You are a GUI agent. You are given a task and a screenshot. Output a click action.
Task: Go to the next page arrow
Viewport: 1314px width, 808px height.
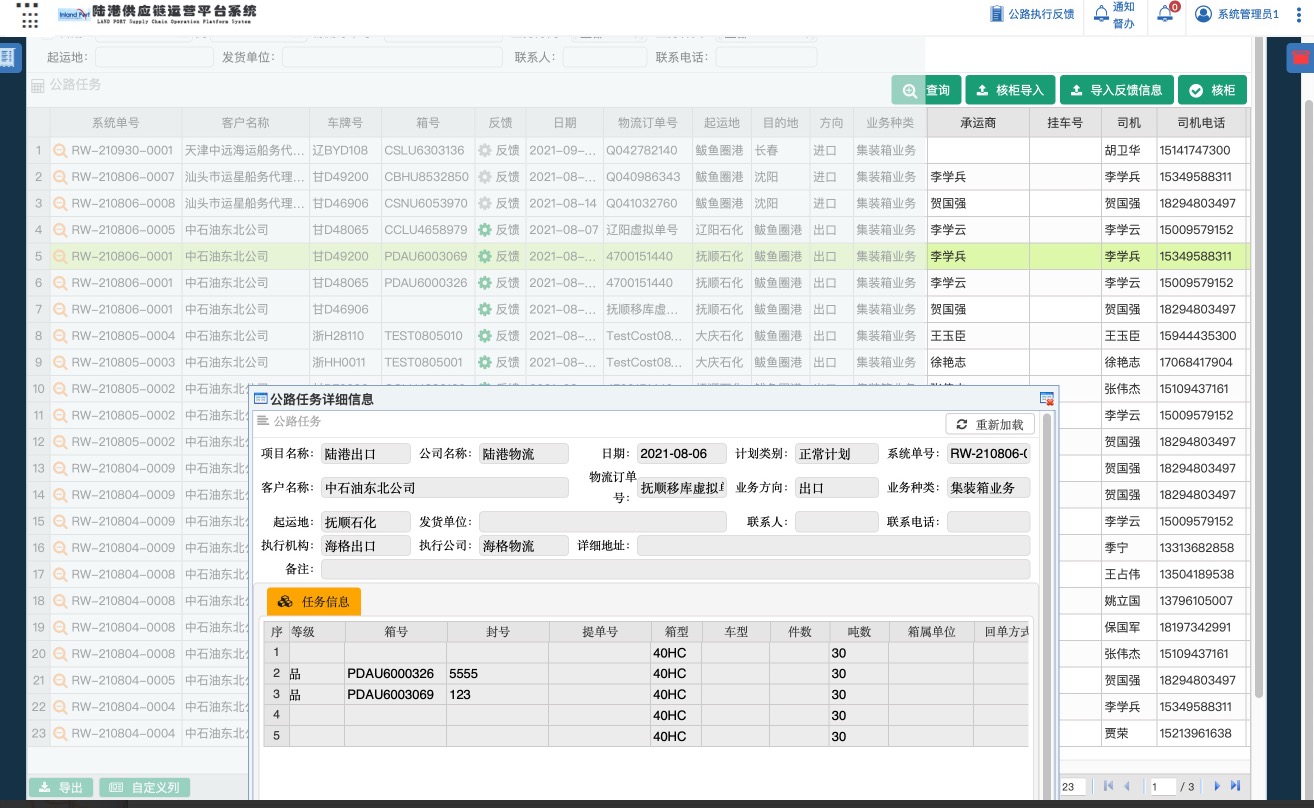click(x=1217, y=787)
